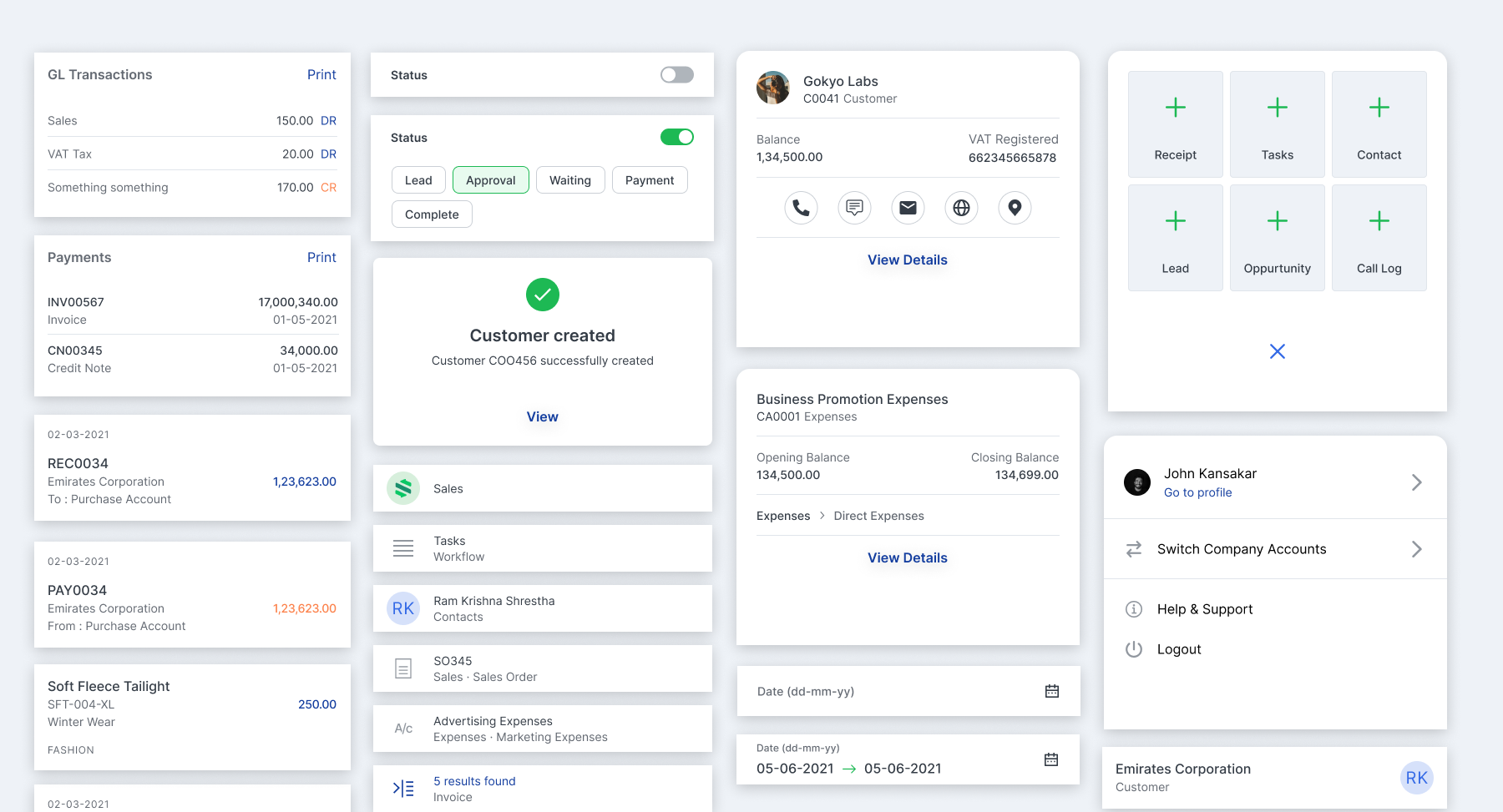1503x812 pixels.
Task: Add a new Call Log tile
Action: click(1379, 238)
